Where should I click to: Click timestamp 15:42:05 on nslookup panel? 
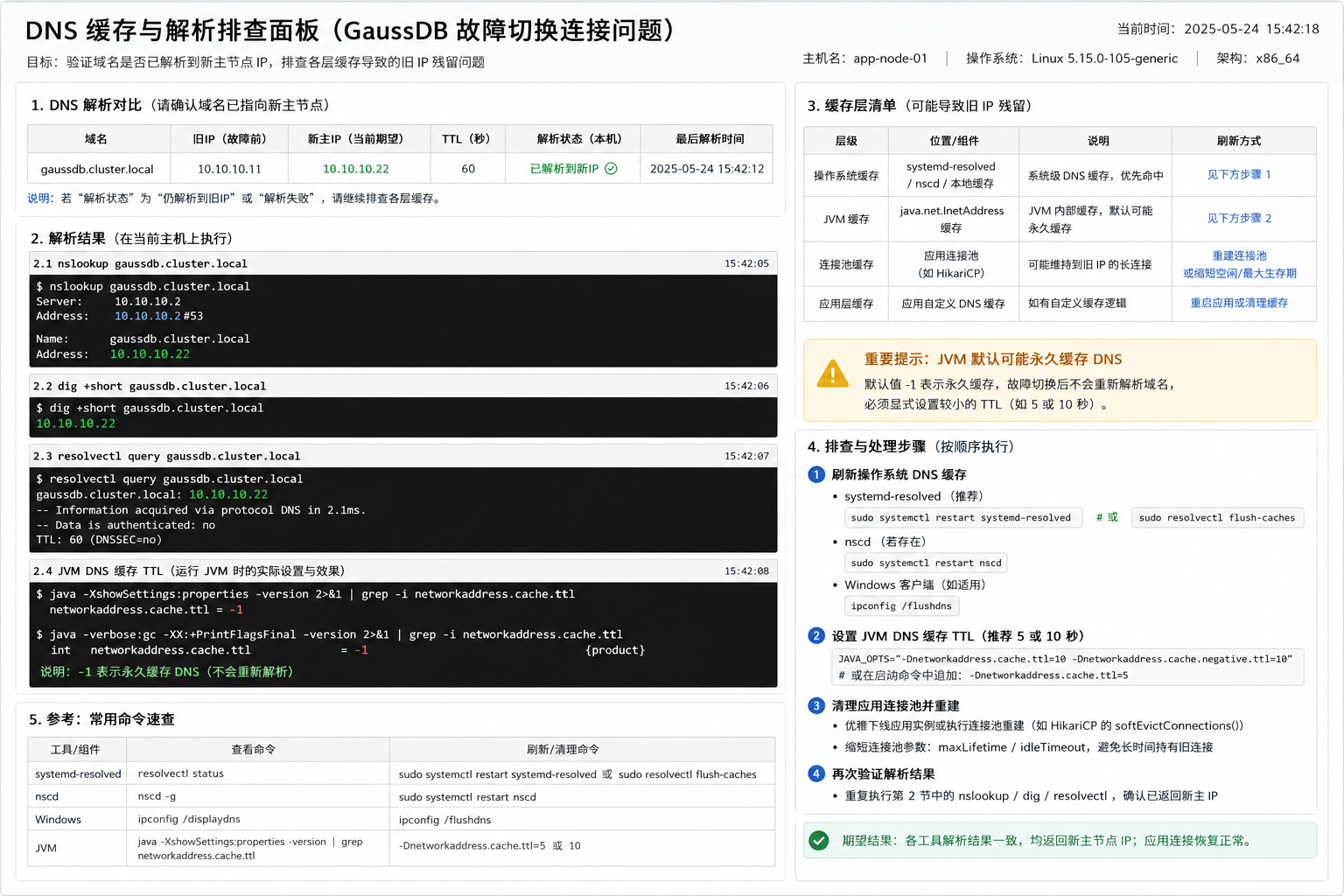(x=746, y=263)
